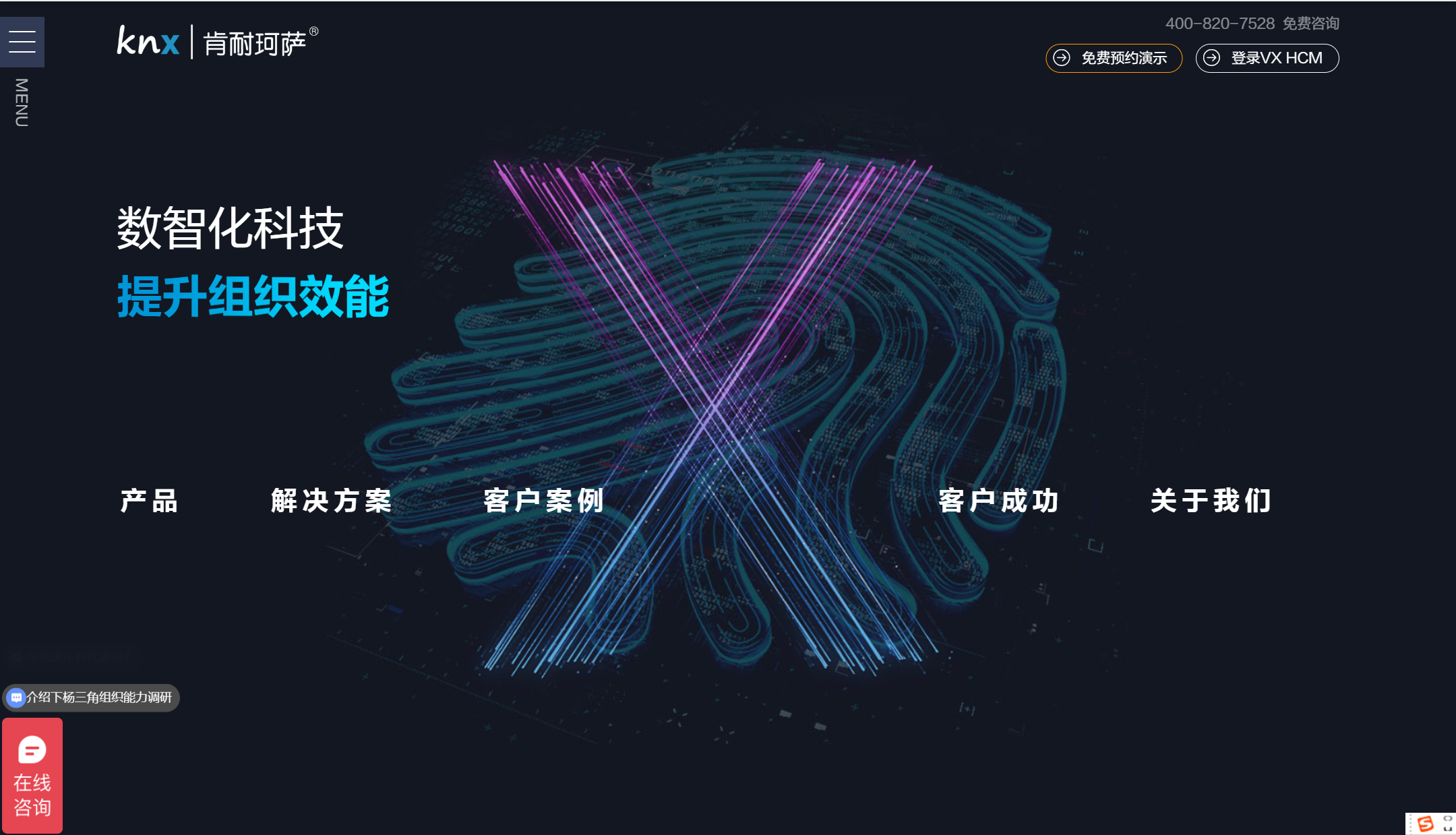This screenshot has width=1456, height=835.
Task: Click arrow icon in 免费预约演示 button
Action: [x=1062, y=58]
